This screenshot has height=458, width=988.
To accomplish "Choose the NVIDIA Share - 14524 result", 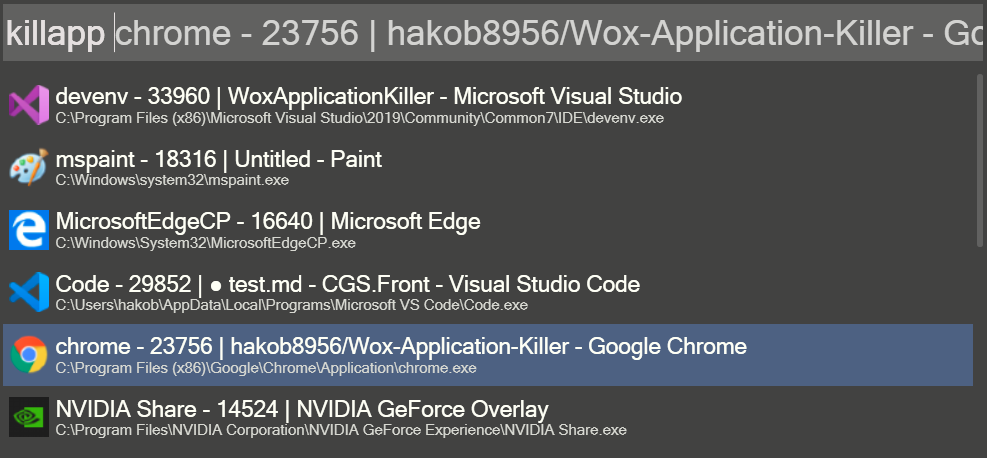I will click(301, 408).
